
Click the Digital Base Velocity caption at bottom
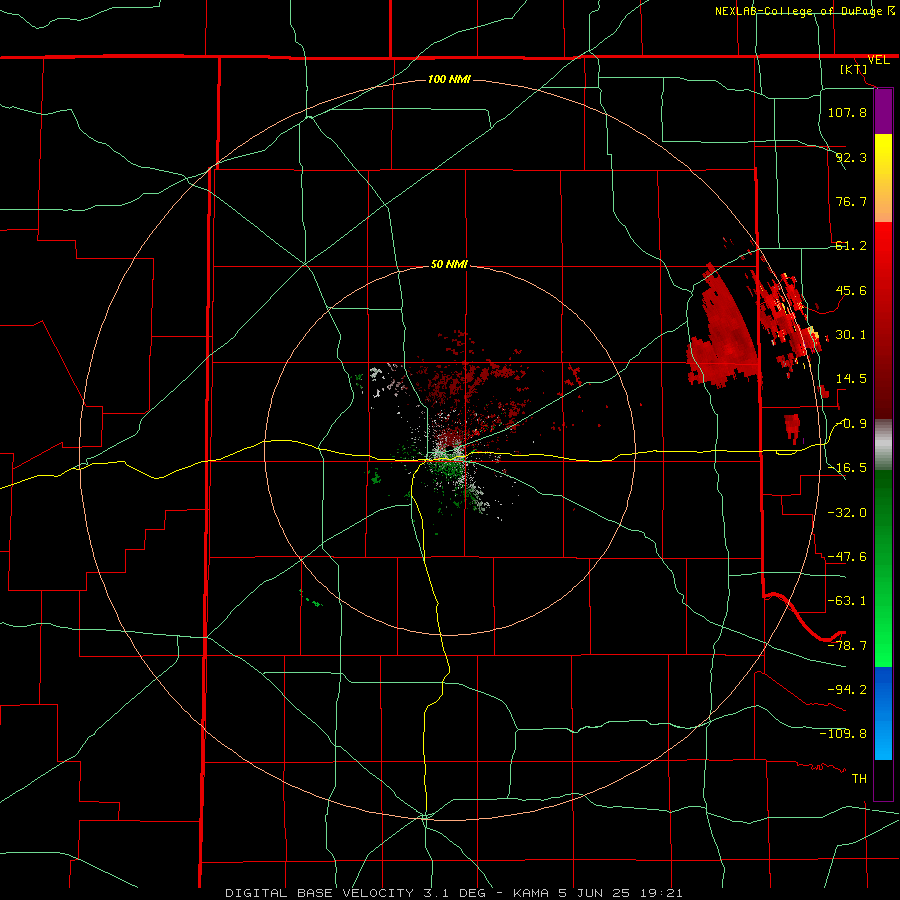click(454, 893)
